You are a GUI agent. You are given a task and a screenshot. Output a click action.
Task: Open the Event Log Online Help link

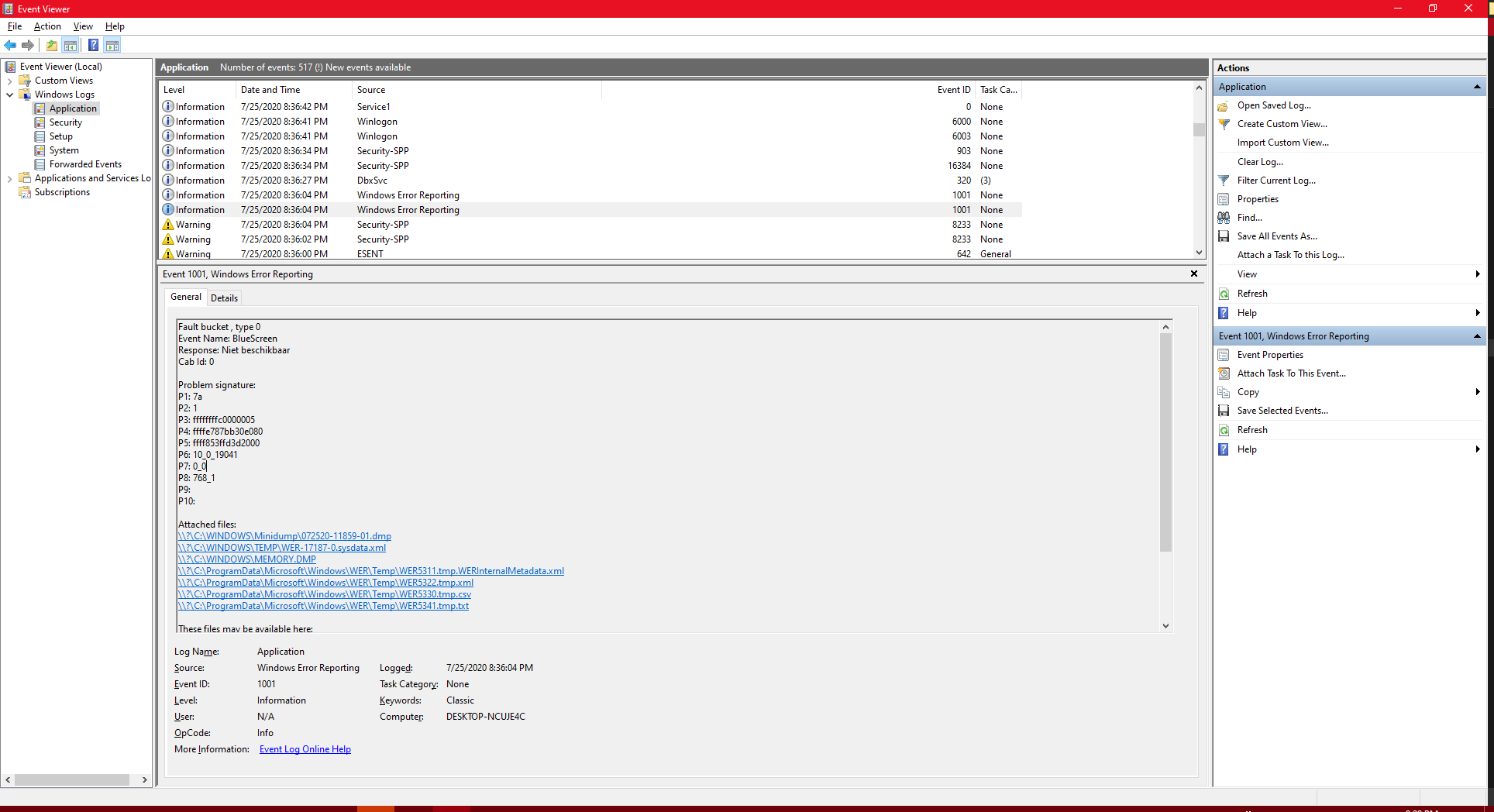click(x=305, y=749)
